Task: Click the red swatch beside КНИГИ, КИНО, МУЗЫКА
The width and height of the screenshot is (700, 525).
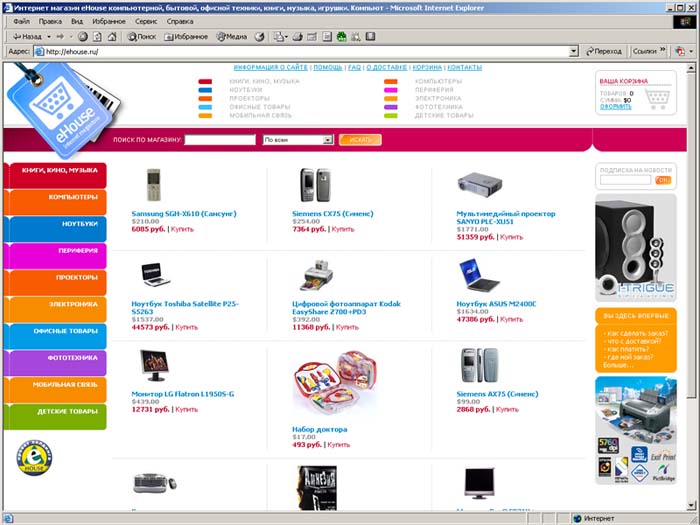Action: [205, 82]
